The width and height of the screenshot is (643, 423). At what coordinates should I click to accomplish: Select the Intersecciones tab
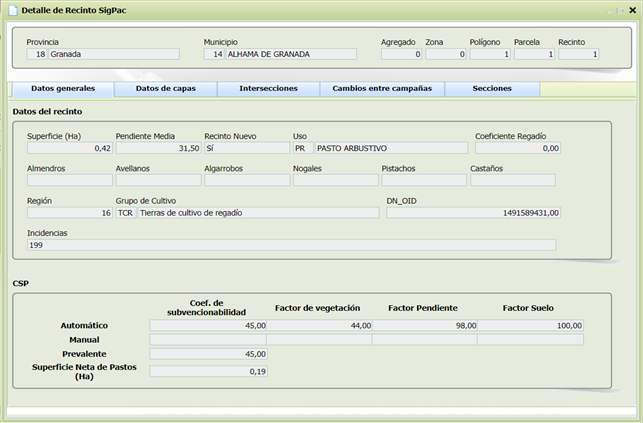(x=268, y=89)
